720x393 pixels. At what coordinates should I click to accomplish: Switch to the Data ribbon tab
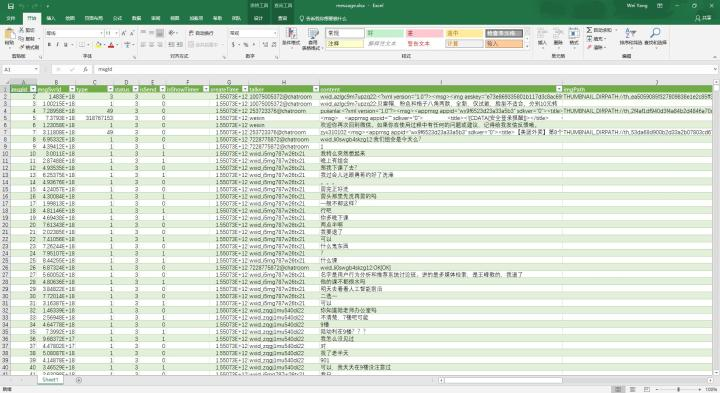[x=136, y=18]
